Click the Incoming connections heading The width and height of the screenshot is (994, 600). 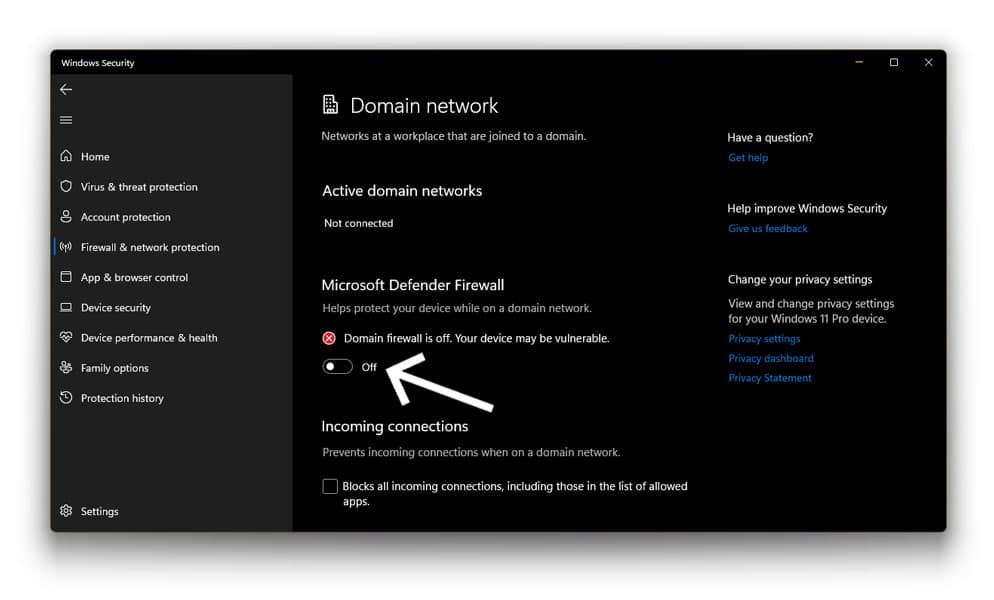point(395,426)
